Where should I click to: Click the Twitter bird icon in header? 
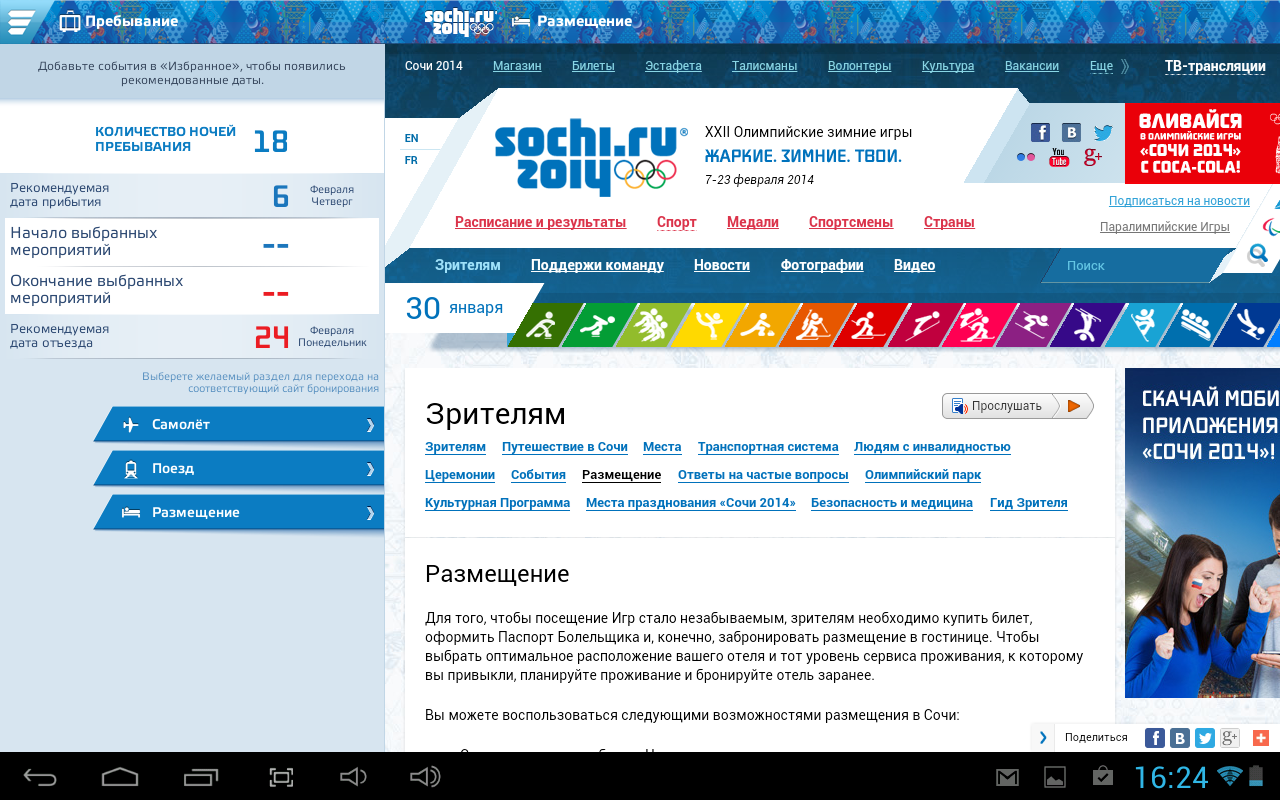pos(1103,133)
